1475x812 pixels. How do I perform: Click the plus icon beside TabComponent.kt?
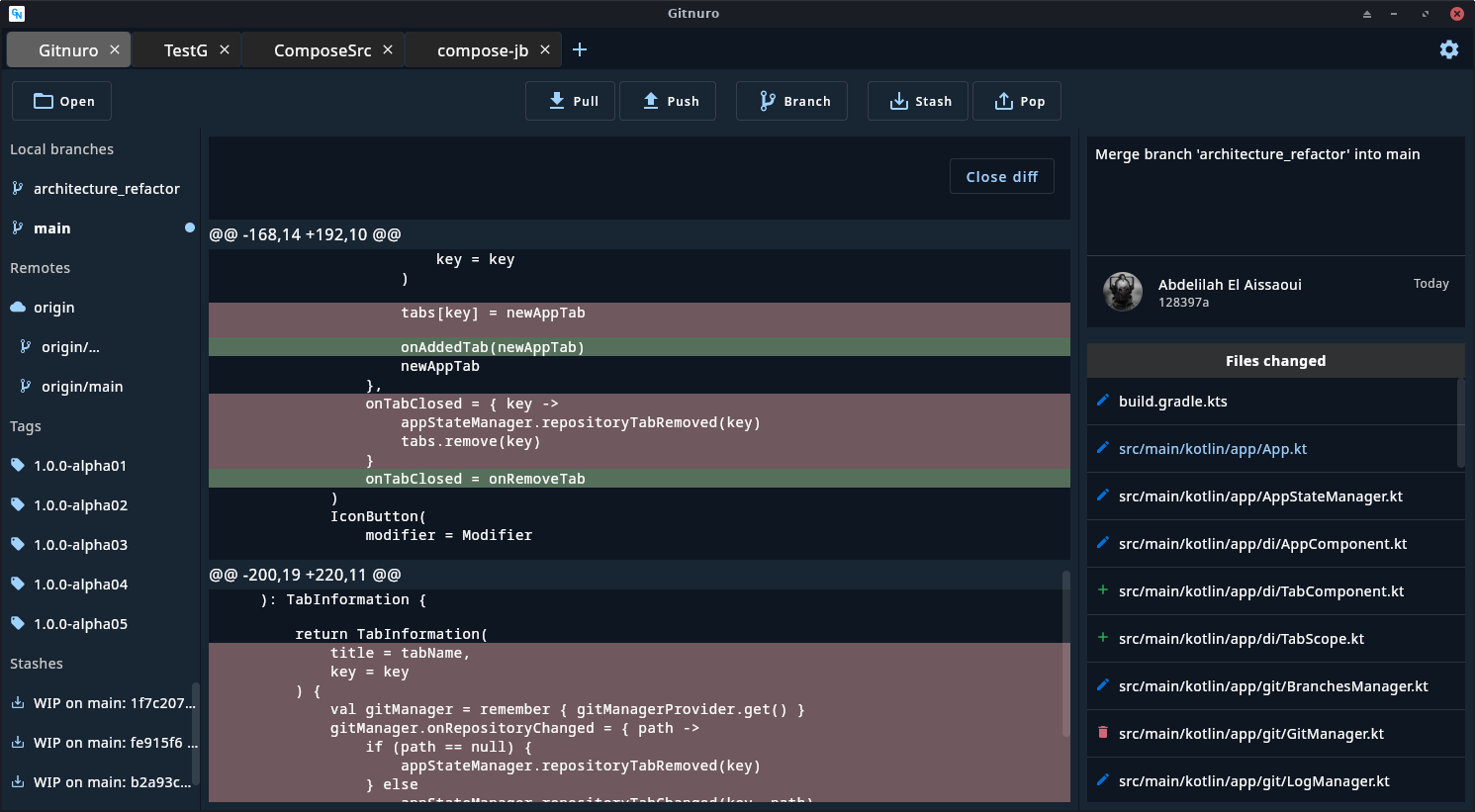click(1103, 589)
